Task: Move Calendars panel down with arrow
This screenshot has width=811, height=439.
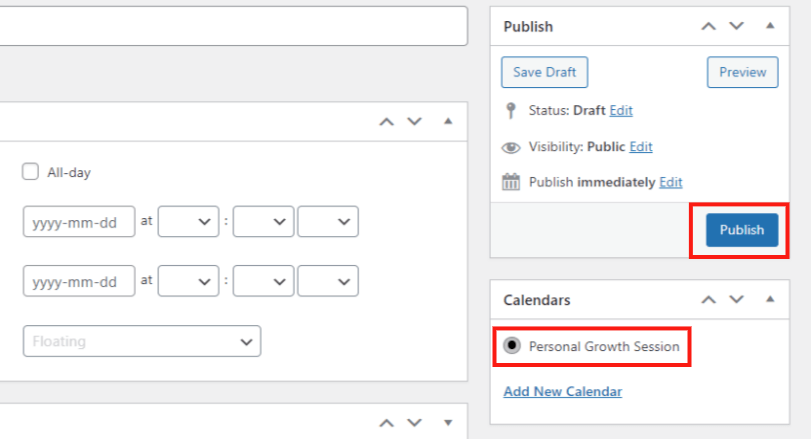Action: (737, 299)
